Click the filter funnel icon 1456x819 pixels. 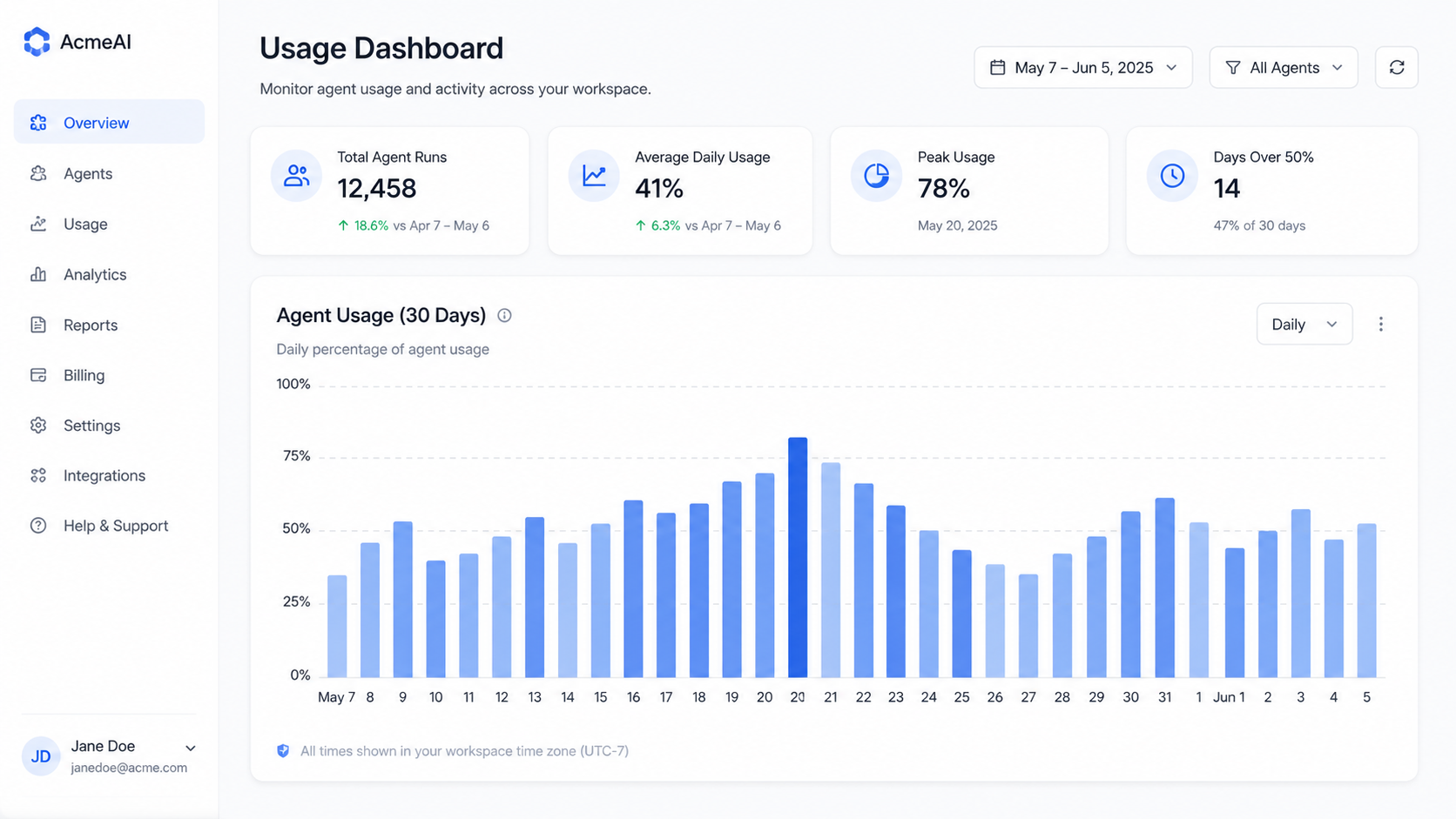1233,67
